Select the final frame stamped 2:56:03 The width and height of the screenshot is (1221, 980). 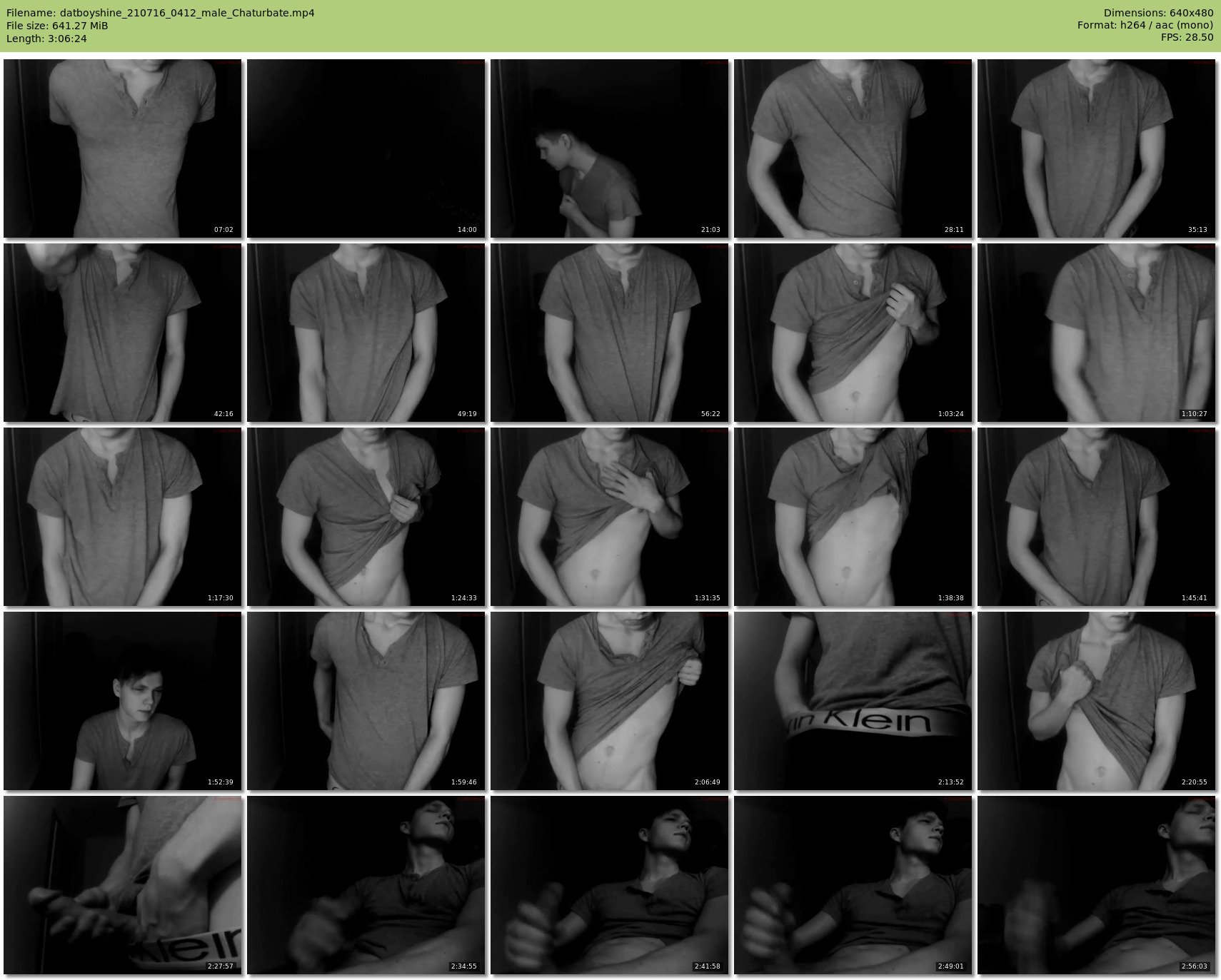click(1097, 885)
